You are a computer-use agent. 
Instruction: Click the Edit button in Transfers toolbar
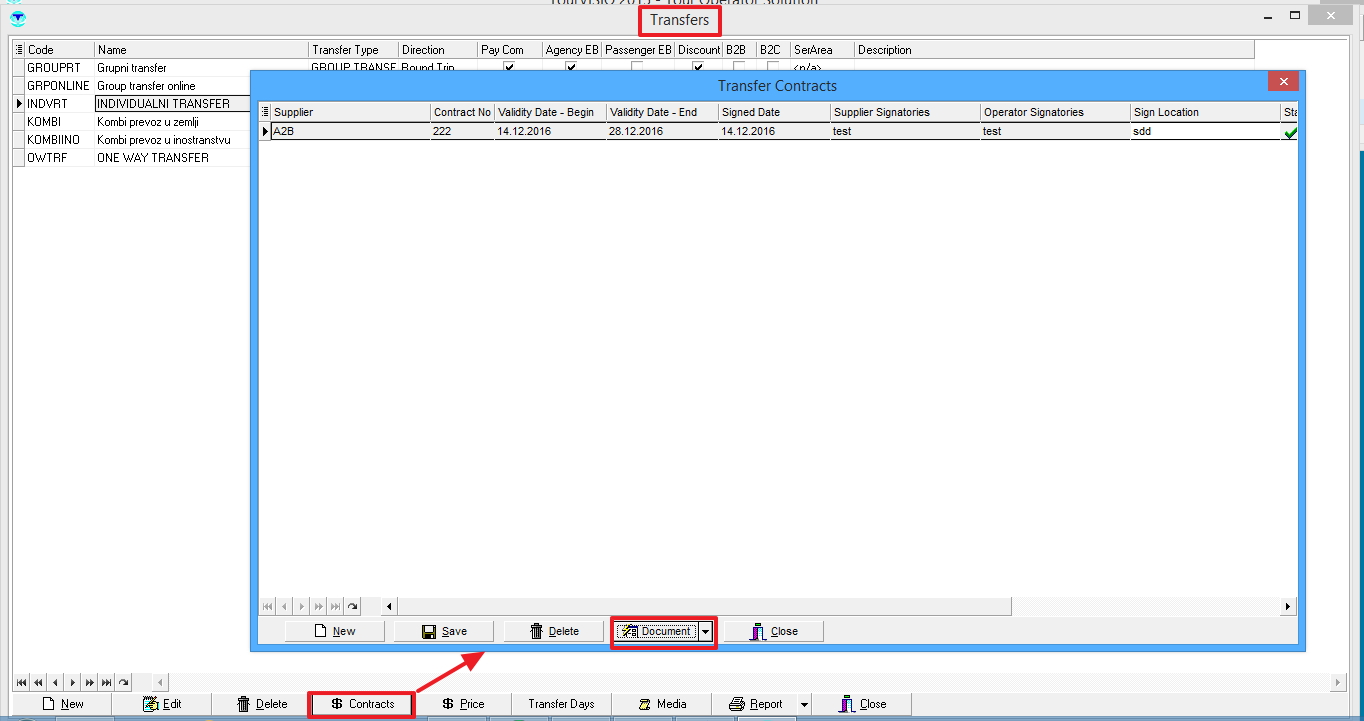tap(161, 704)
